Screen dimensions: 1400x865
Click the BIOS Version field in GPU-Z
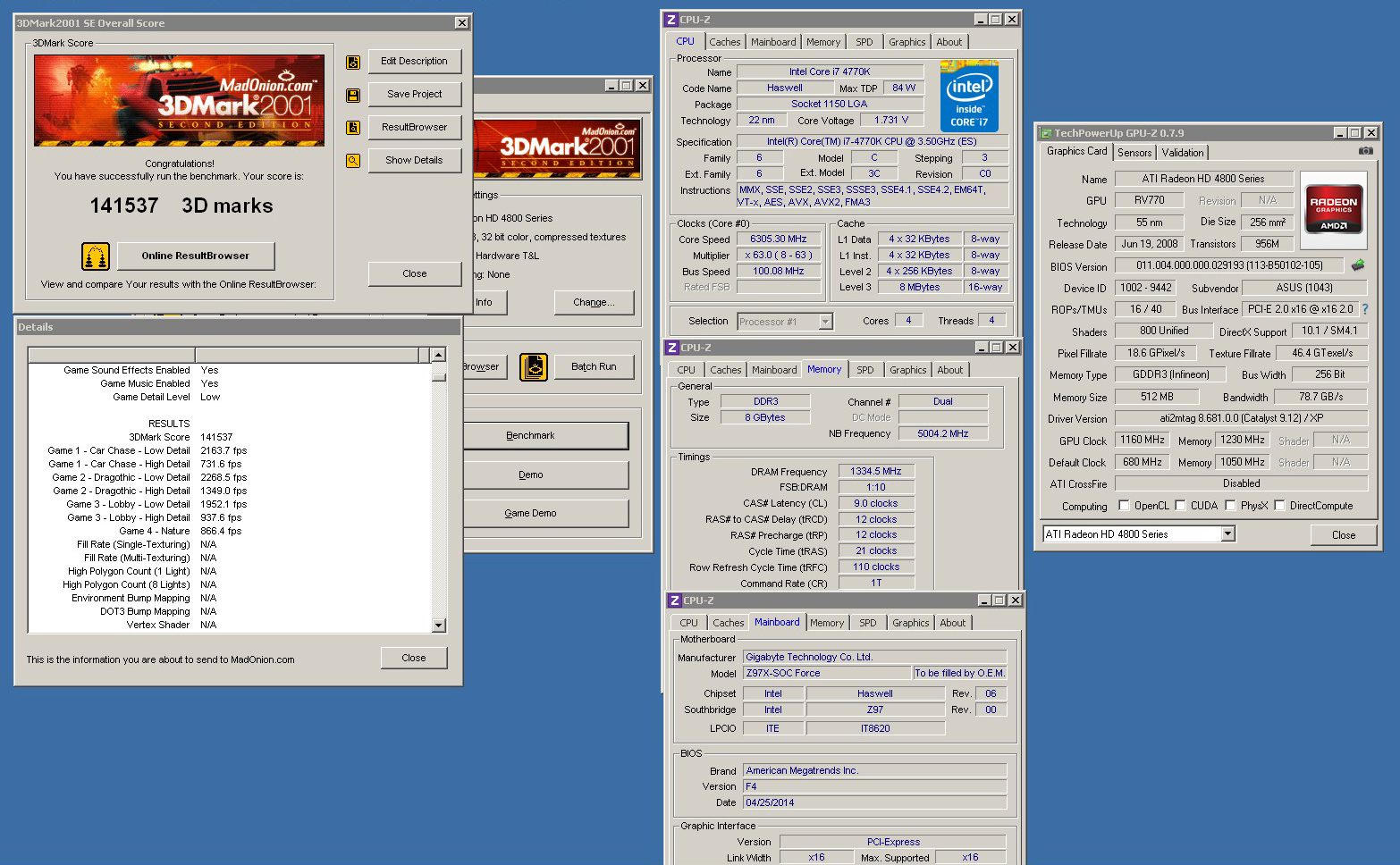1229,265
